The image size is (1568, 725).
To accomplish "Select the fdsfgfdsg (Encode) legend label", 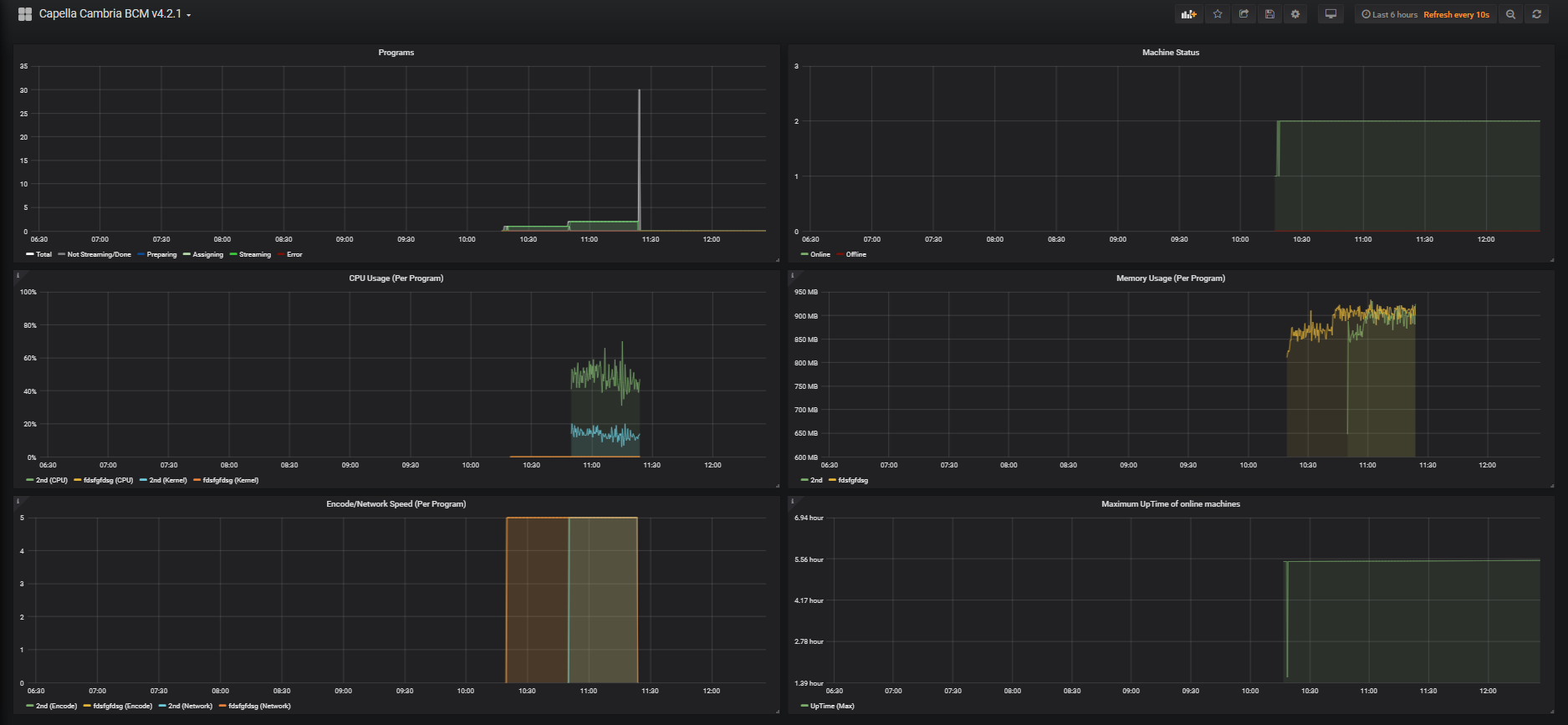I will (123, 706).
